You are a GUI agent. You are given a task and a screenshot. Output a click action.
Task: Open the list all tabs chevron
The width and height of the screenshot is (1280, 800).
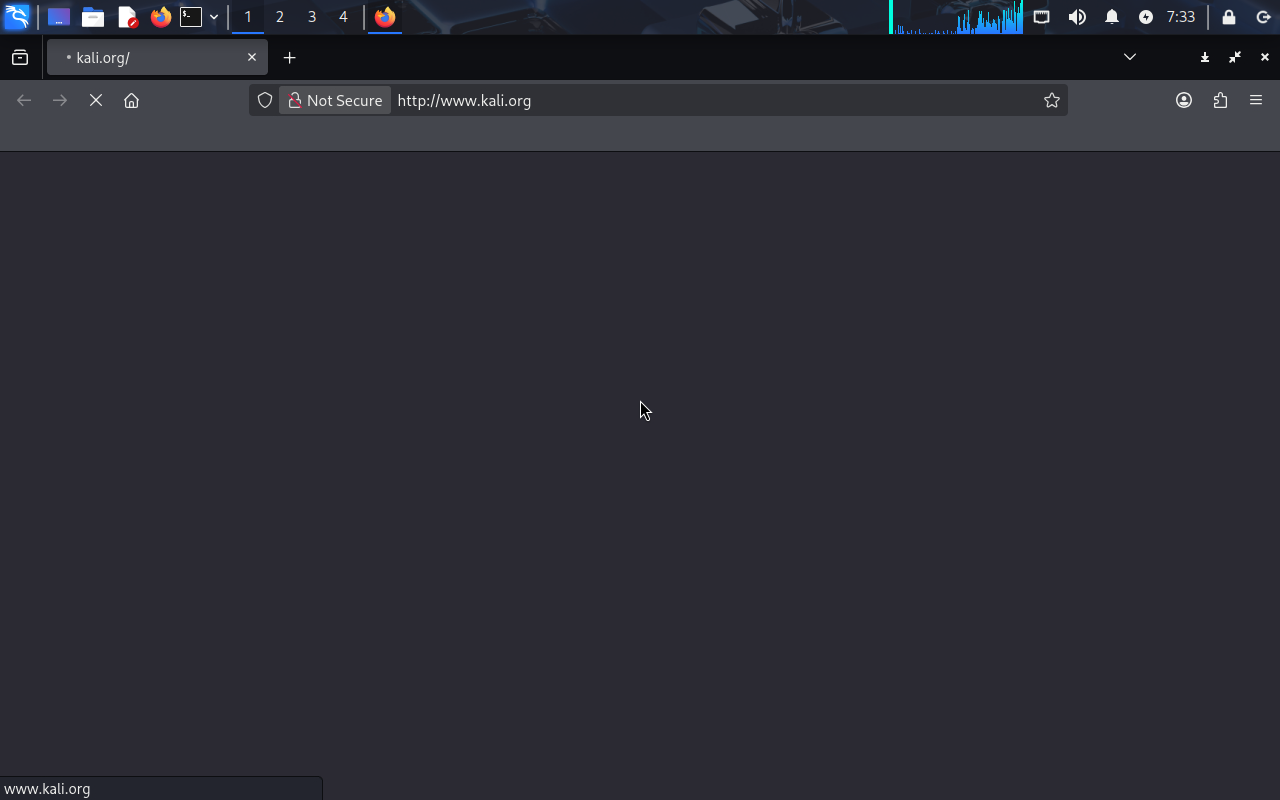[1130, 57]
